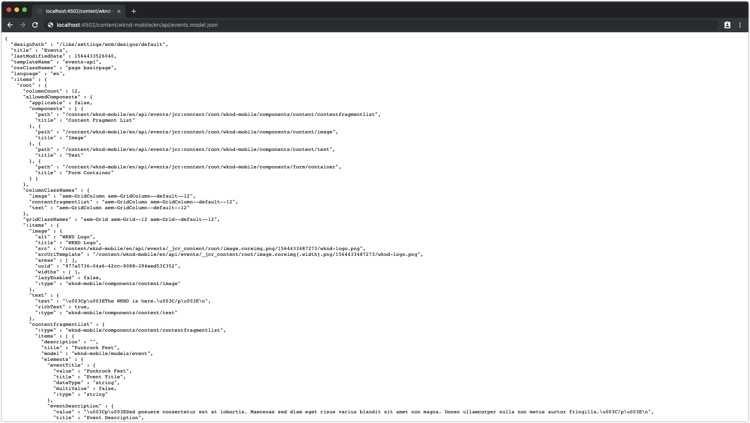The height and width of the screenshot is (423, 750).
Task: Click the "The WKND is here" text line
Action: [x=122, y=301]
